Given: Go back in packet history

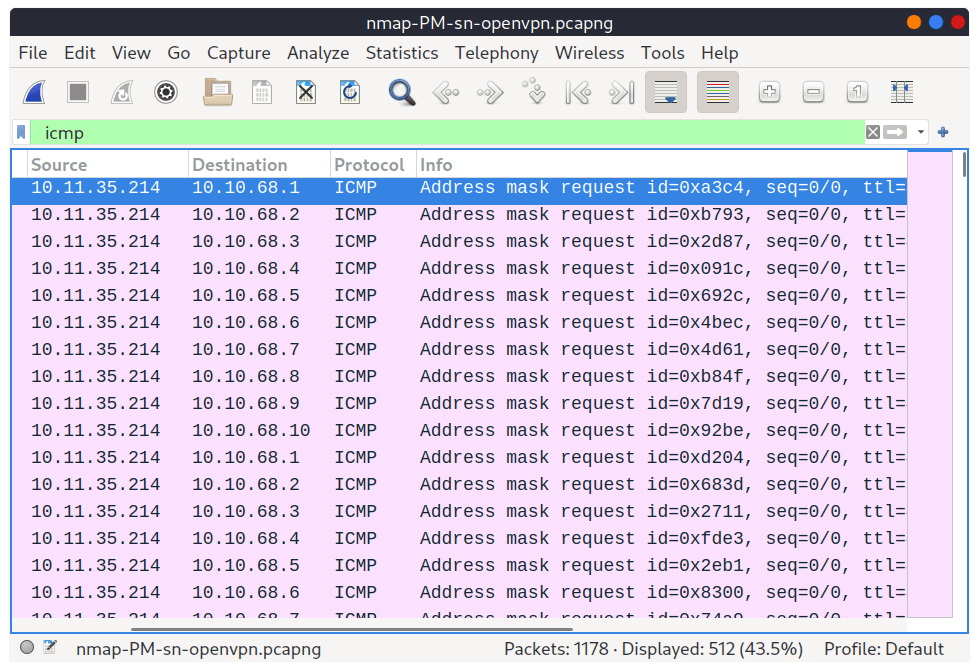Looking at the screenshot, I should tap(446, 92).
